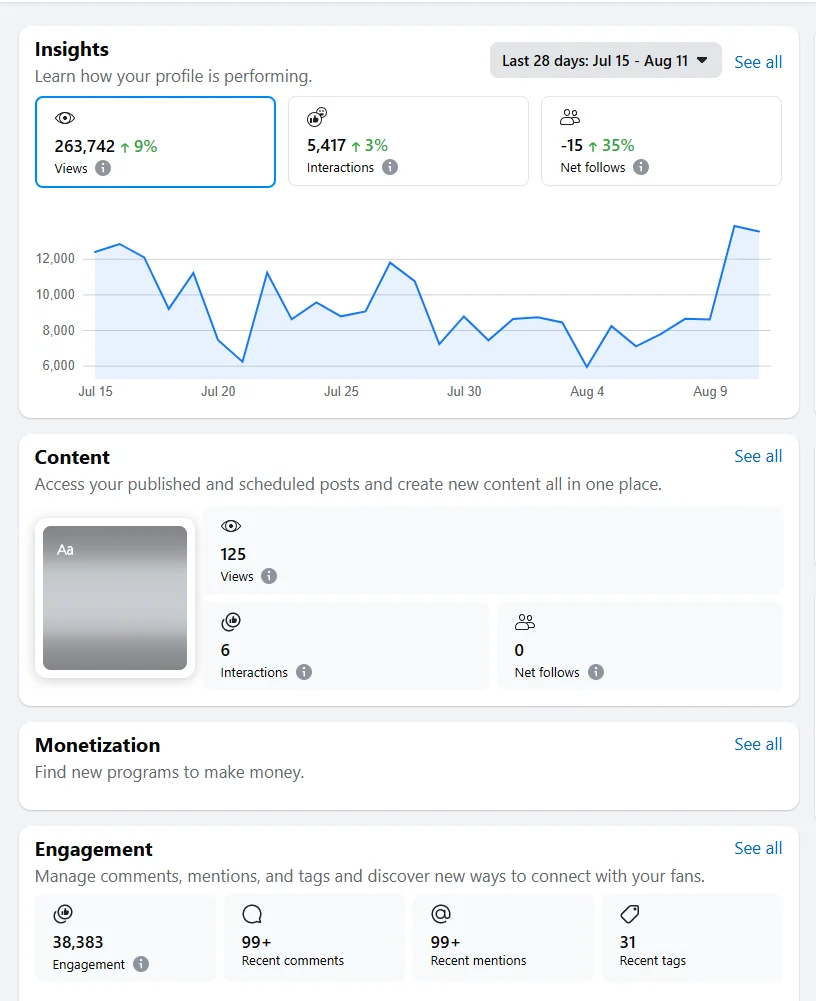Click the engagement icon above 38,383

(x=63, y=914)
